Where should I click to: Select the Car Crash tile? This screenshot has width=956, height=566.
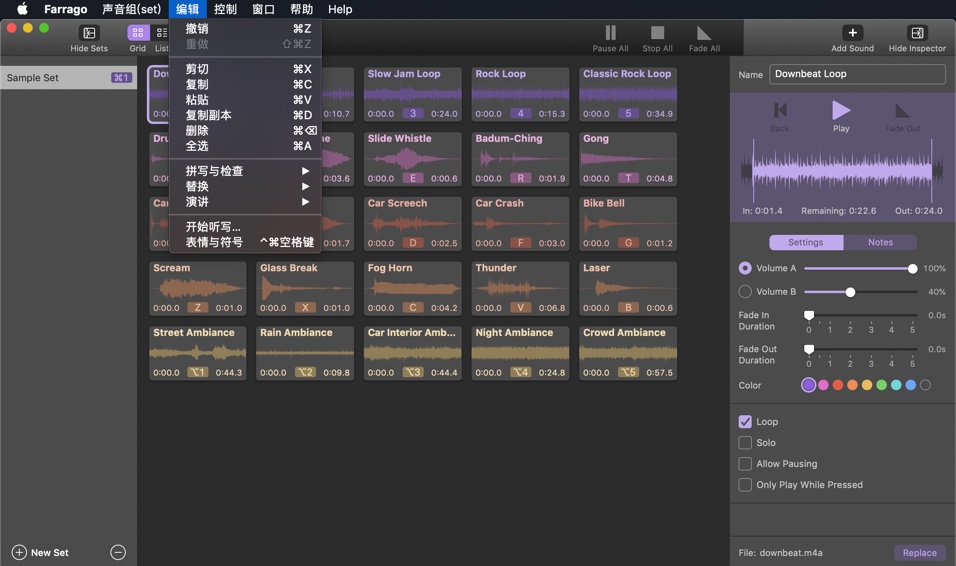tap(521, 223)
